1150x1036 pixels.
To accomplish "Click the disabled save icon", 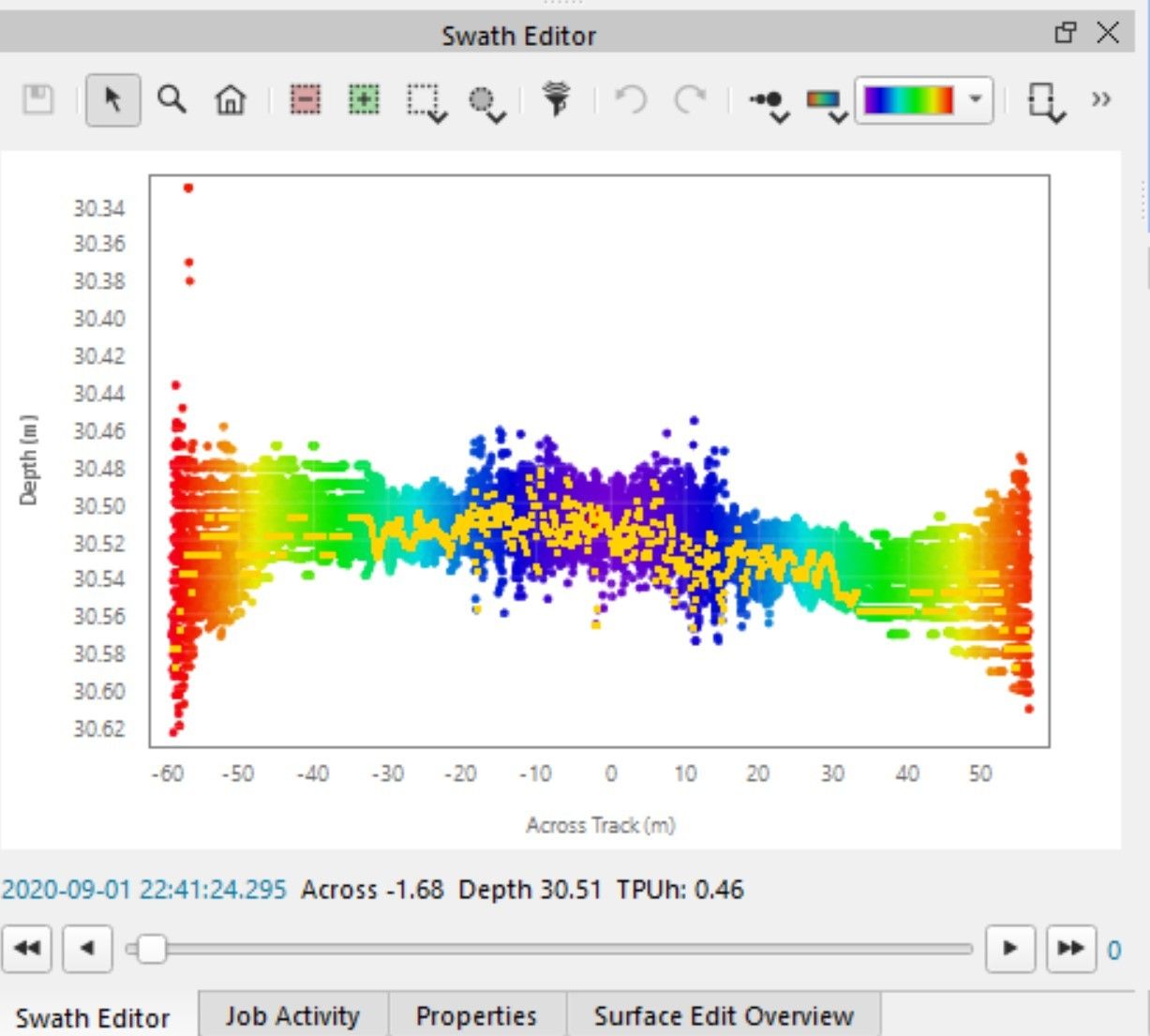I will pos(37,99).
